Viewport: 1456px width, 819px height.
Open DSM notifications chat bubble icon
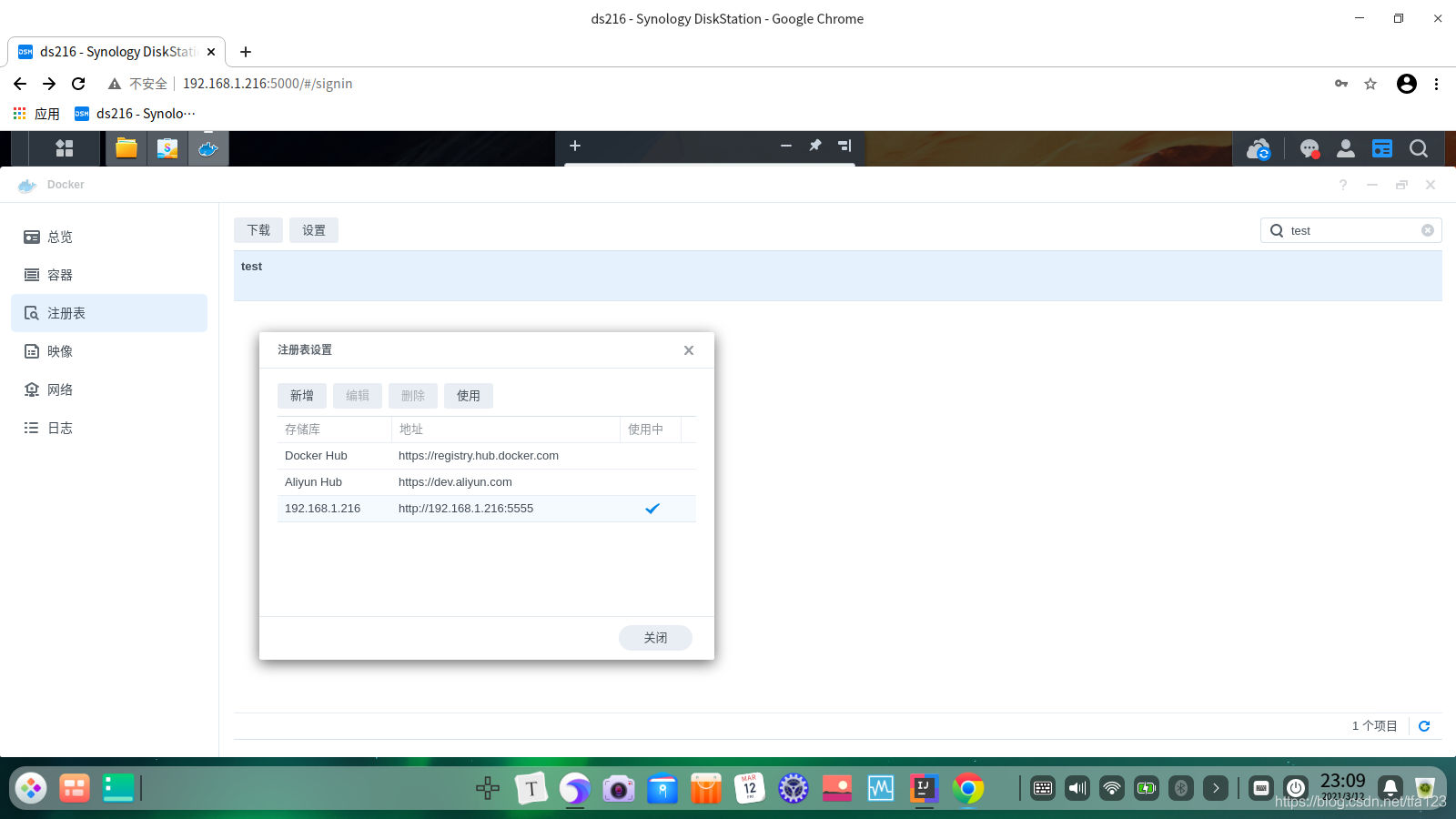1309,148
